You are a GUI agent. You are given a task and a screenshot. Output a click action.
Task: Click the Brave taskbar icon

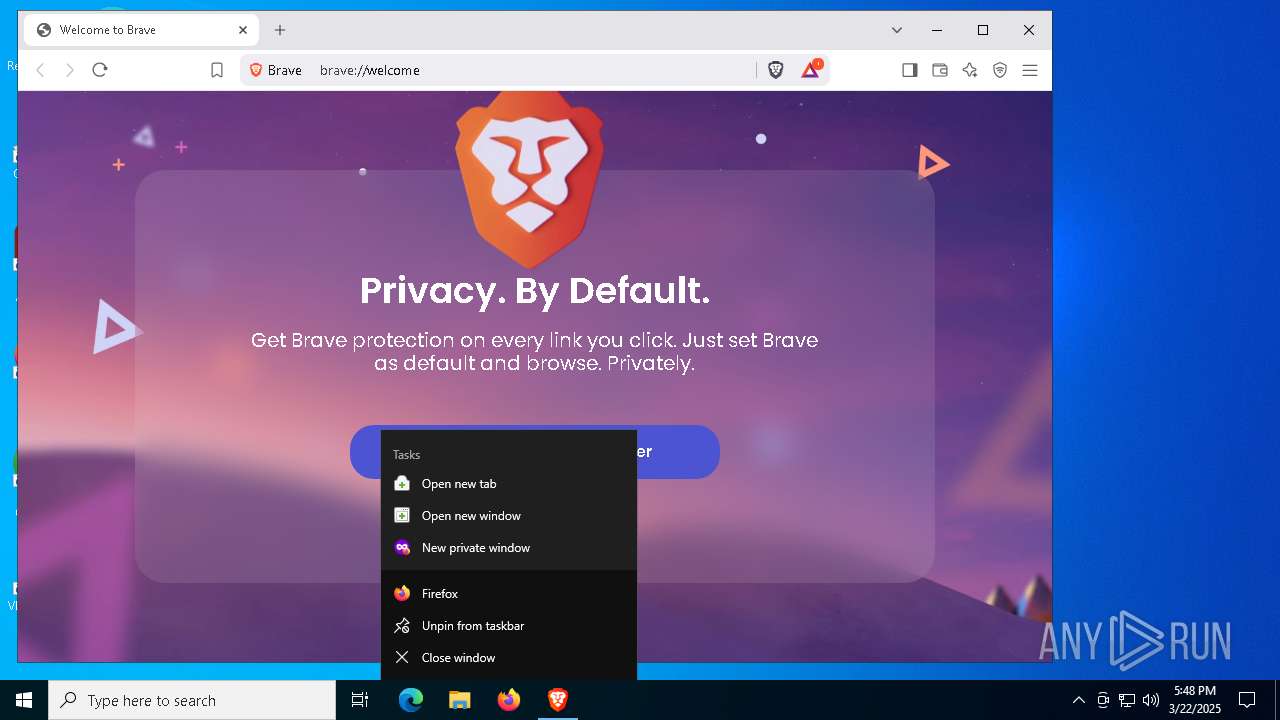(x=558, y=700)
